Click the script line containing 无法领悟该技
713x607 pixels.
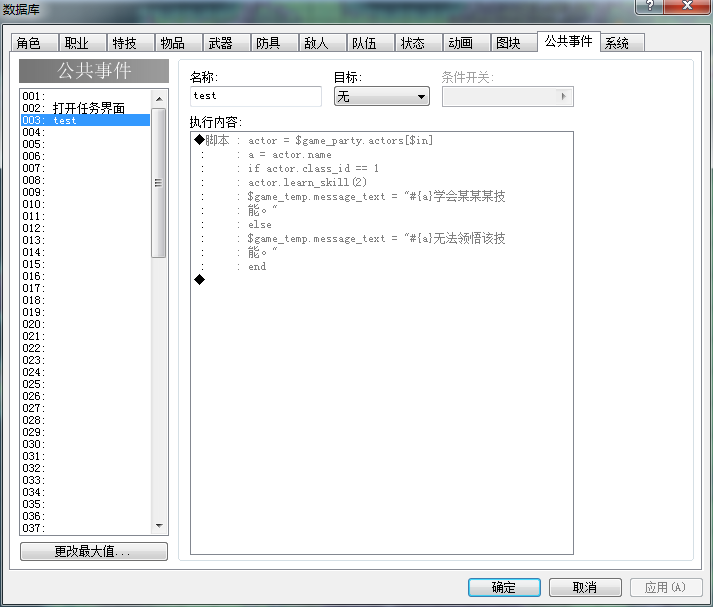click(382, 238)
